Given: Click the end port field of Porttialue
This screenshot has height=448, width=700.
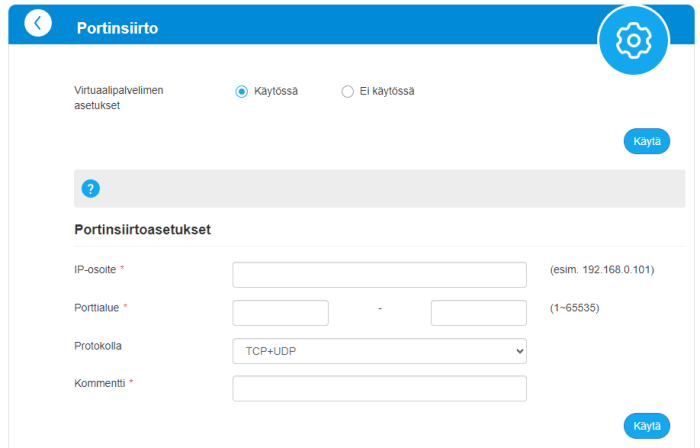Looking at the screenshot, I should click(479, 313).
